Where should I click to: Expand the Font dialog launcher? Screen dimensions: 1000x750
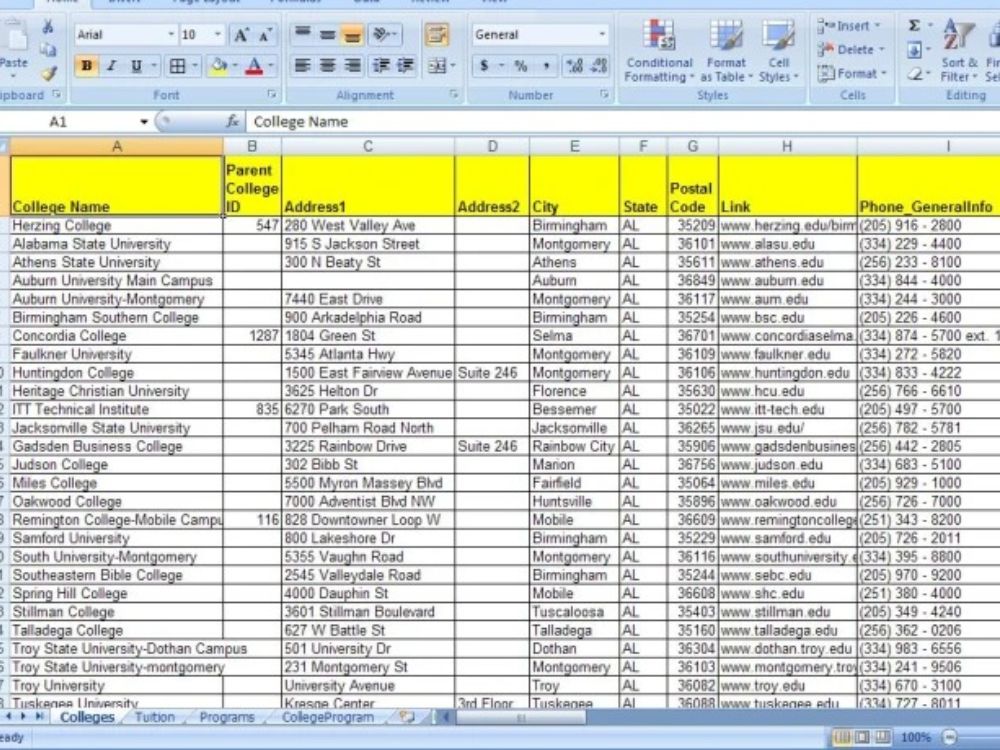coord(272,94)
